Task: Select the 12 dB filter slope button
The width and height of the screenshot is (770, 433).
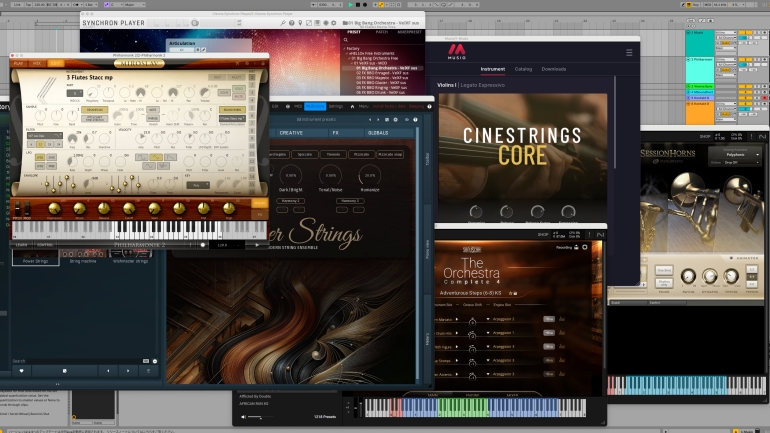Action: click(x=40, y=144)
